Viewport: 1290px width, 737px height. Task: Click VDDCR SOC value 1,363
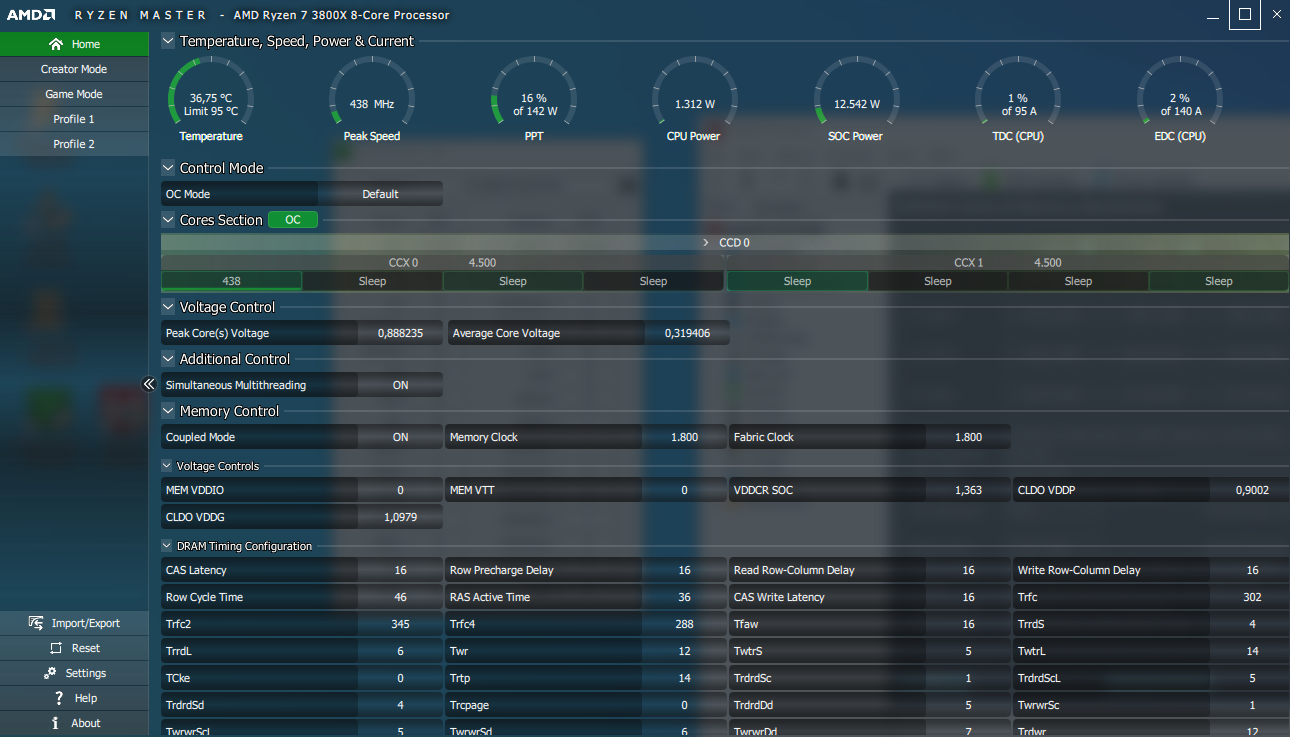tap(968, 490)
